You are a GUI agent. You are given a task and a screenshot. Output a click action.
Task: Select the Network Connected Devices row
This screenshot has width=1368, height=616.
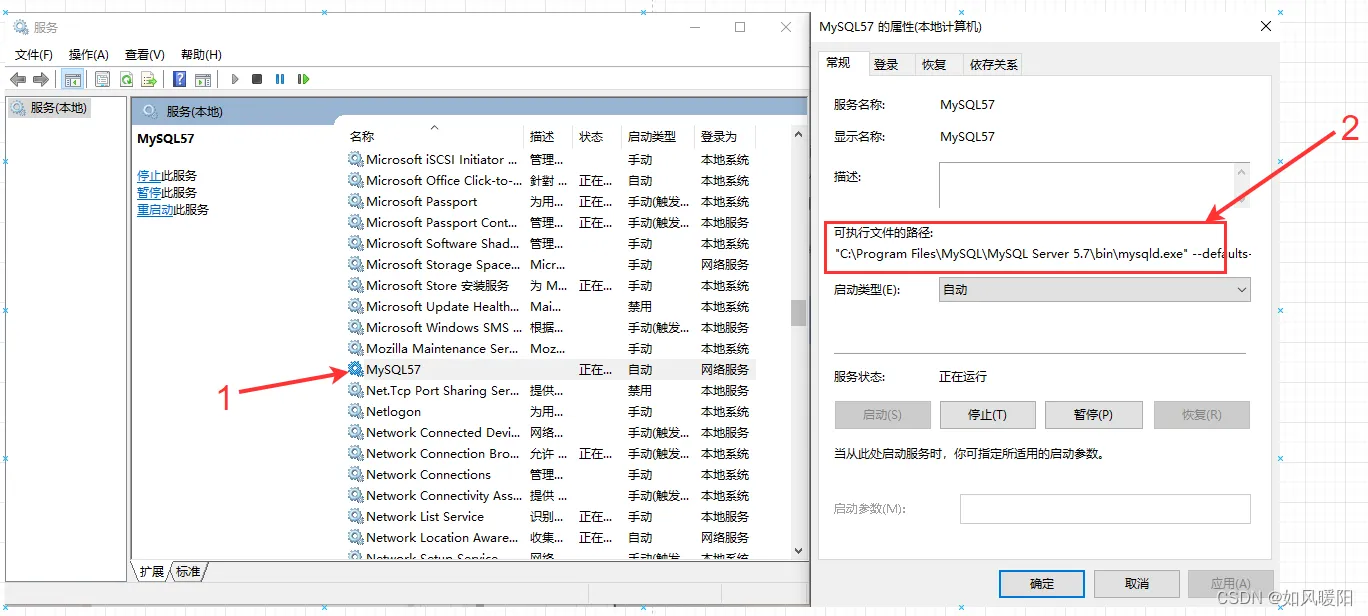[550, 433]
